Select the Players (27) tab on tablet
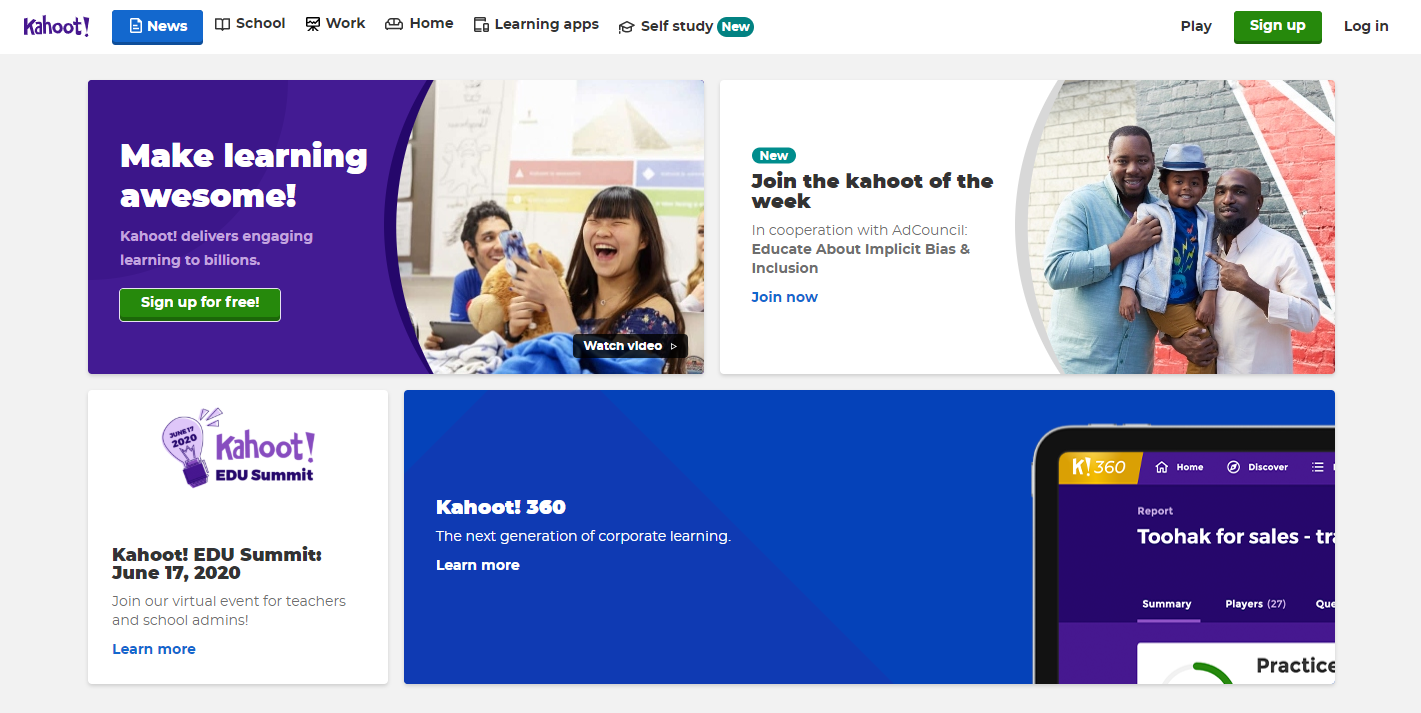 tap(1255, 604)
